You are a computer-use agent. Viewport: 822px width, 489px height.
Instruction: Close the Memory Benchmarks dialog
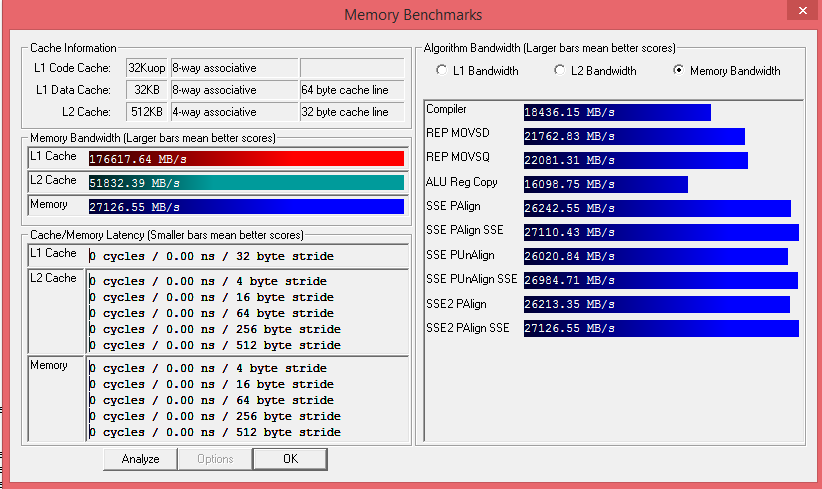tap(803, 10)
